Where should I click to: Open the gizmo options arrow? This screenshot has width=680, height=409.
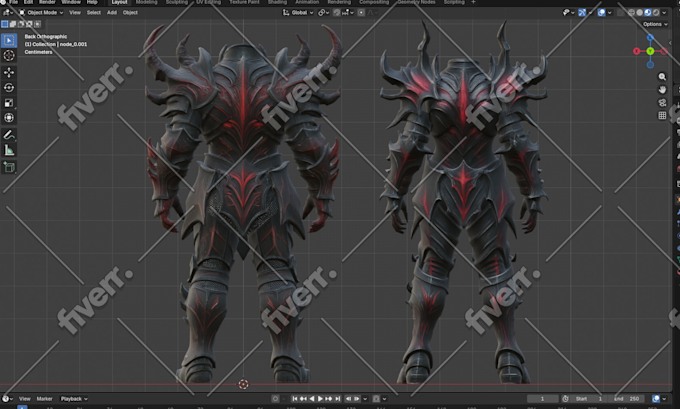pyautogui.click(x=590, y=13)
